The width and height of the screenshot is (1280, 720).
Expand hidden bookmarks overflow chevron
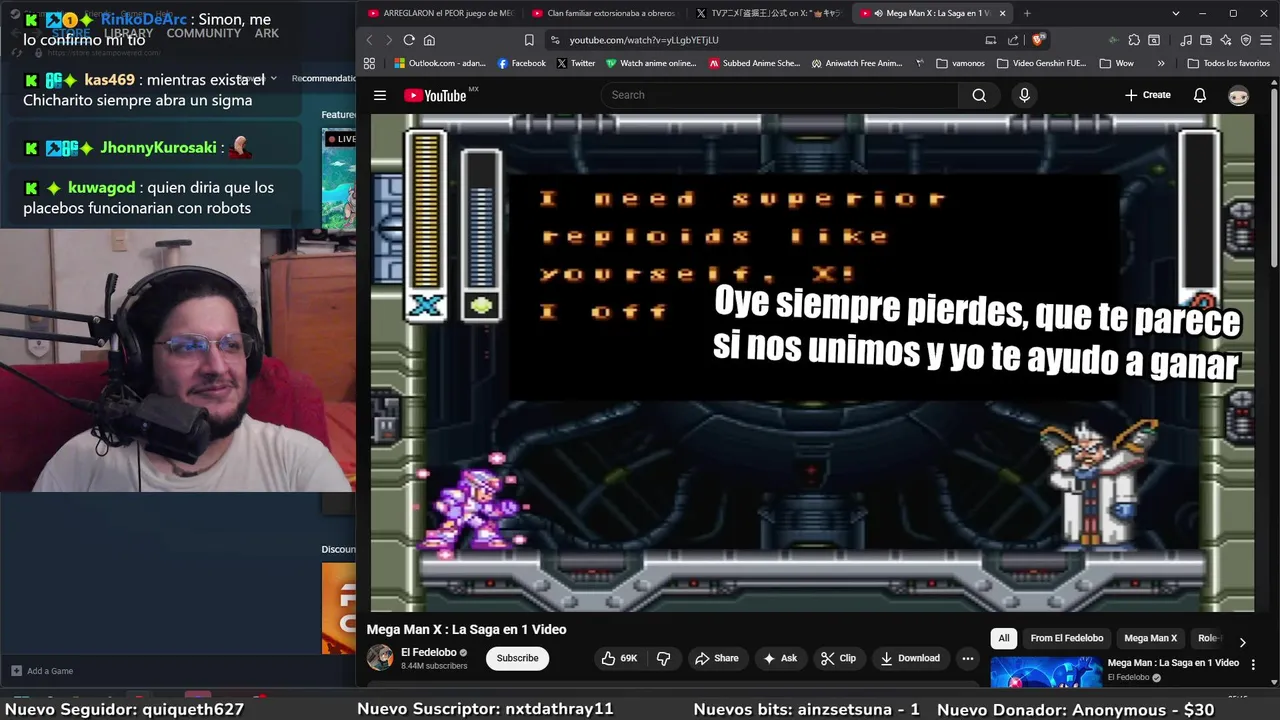coord(1161,63)
